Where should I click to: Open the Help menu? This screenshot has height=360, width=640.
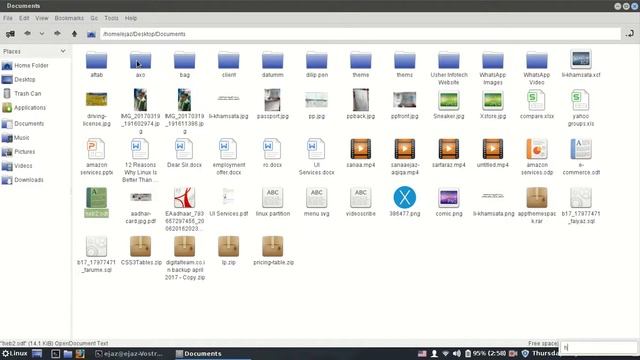[x=131, y=18]
